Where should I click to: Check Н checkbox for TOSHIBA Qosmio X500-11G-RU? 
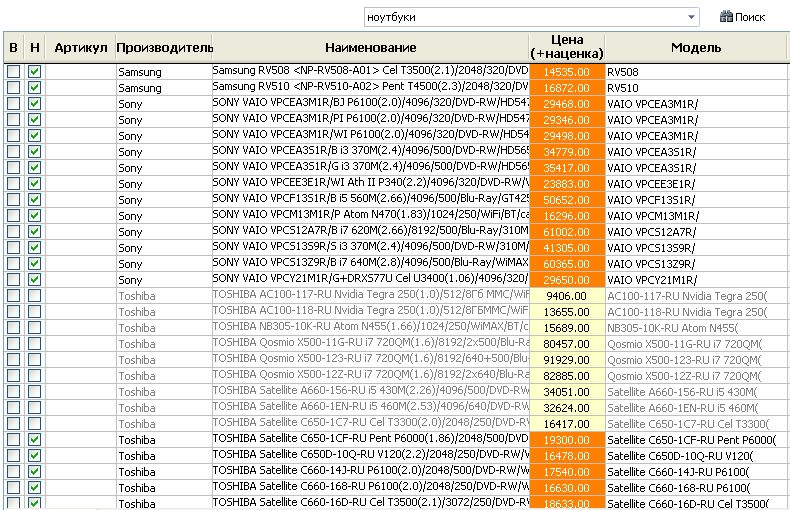tap(34, 344)
